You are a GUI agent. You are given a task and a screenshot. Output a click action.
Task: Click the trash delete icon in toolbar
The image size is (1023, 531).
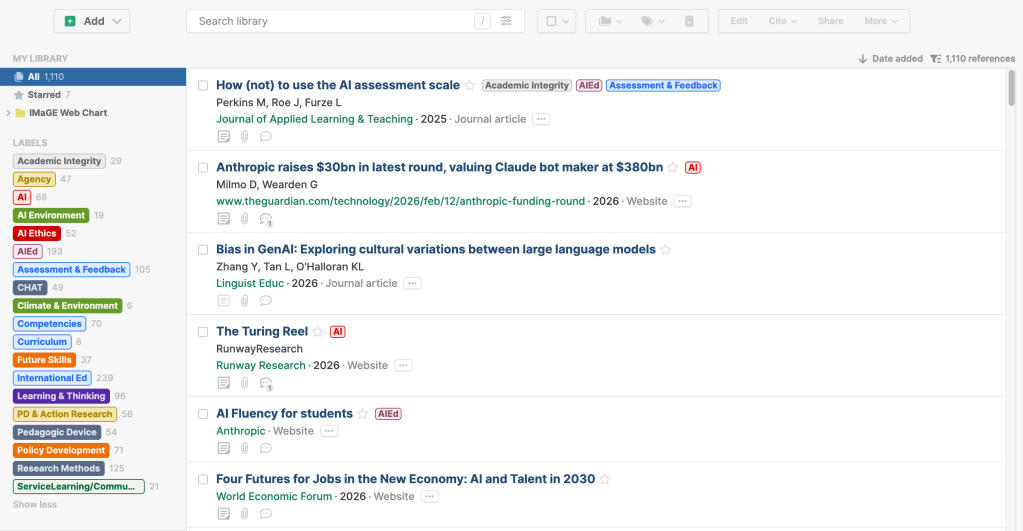click(689, 21)
